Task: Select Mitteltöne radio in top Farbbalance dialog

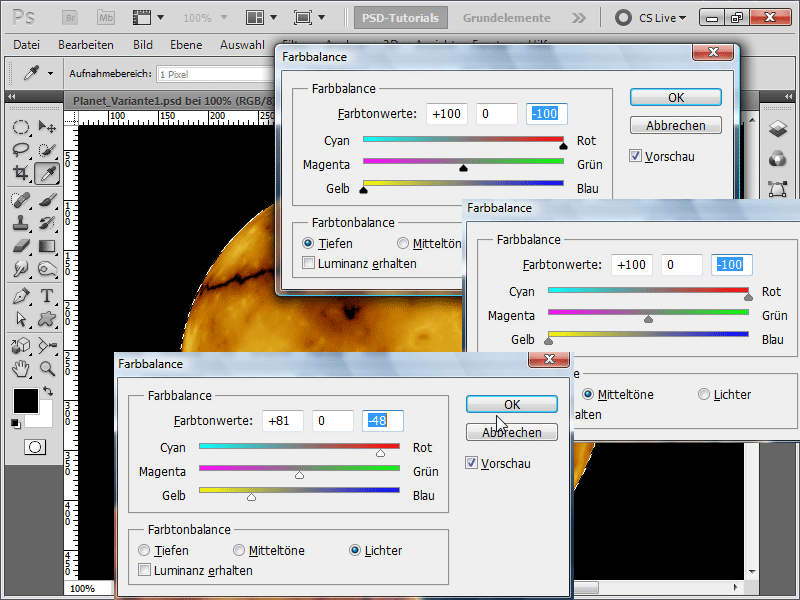Action: (x=403, y=243)
